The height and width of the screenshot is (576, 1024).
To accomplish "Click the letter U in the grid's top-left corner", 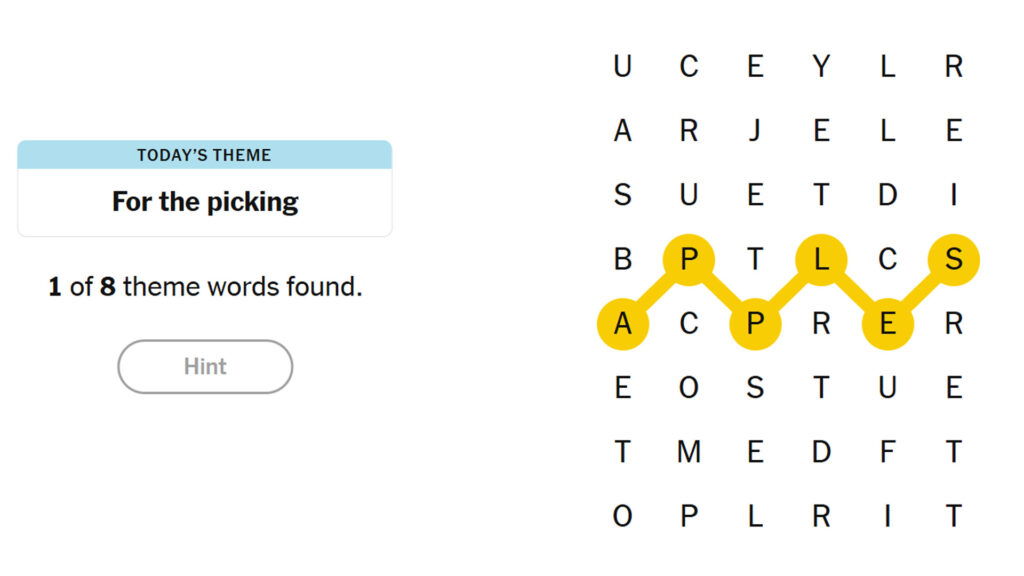I will pyautogui.click(x=623, y=67).
